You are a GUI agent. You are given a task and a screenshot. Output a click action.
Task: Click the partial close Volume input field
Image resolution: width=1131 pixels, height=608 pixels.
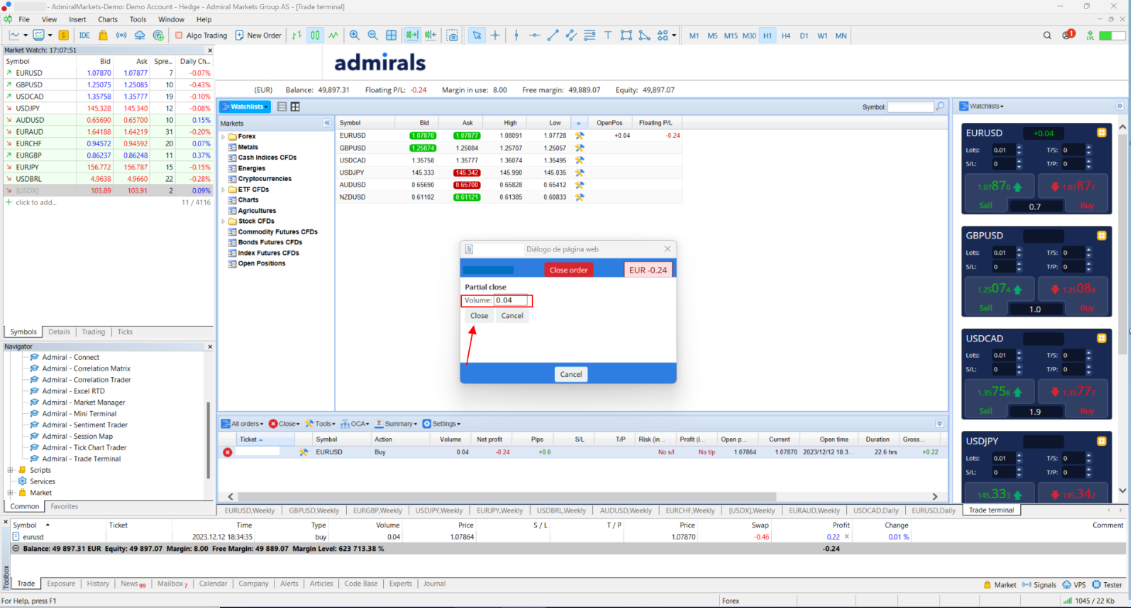511,301
